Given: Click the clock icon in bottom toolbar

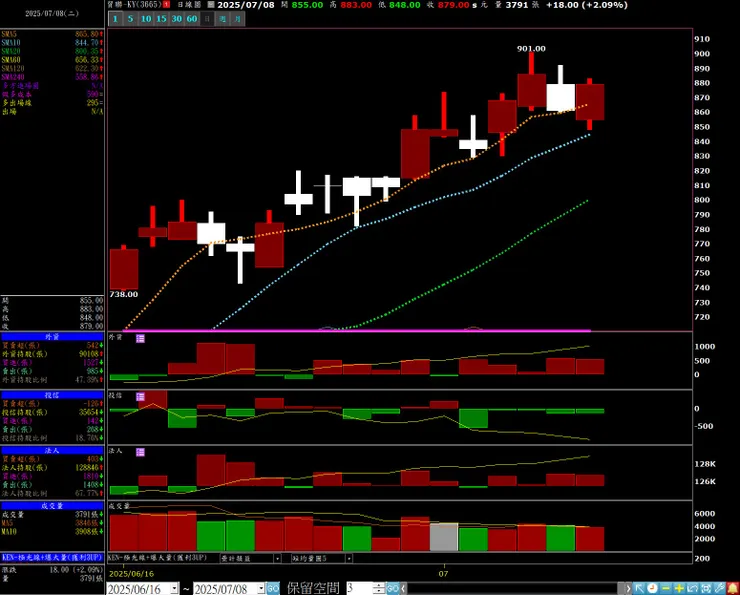Looking at the screenshot, I should click(652, 588).
